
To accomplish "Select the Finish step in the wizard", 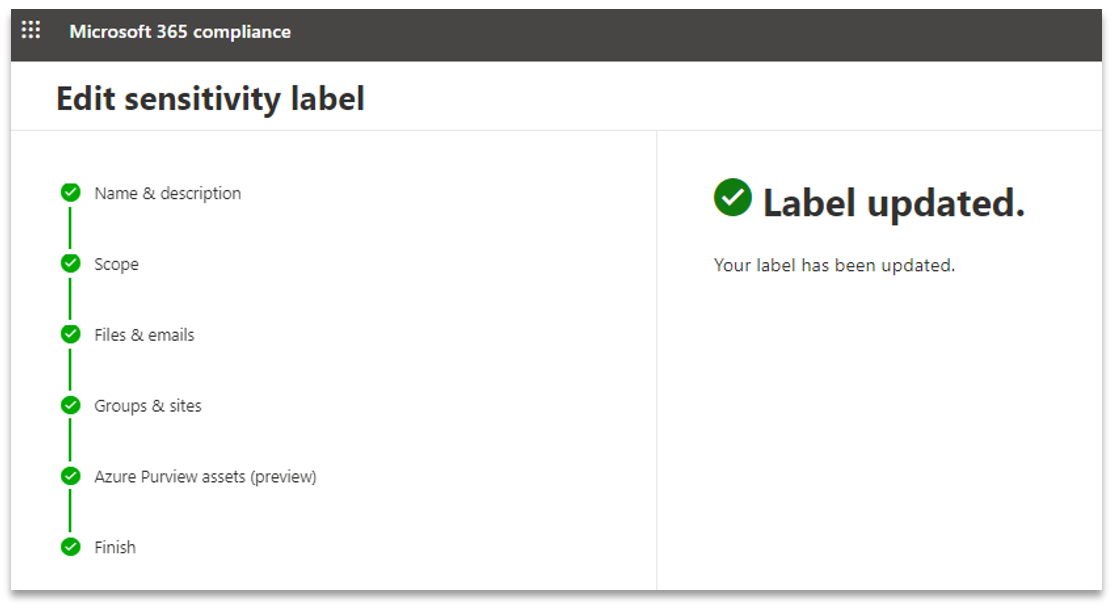I will click(x=115, y=547).
